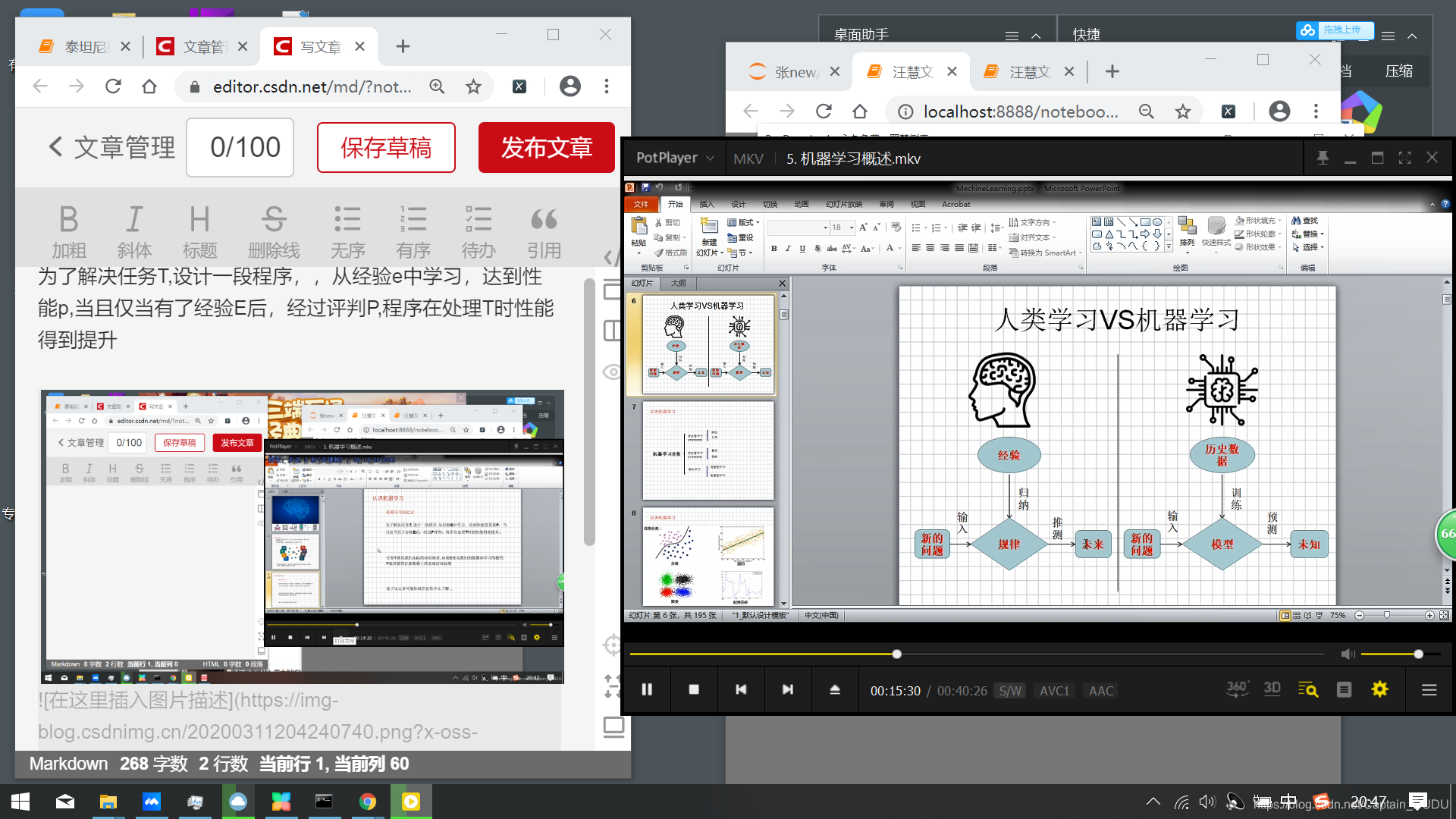Open the Chrome menu in the localhost window
This screenshot has height=819, width=1456.
point(1316,111)
